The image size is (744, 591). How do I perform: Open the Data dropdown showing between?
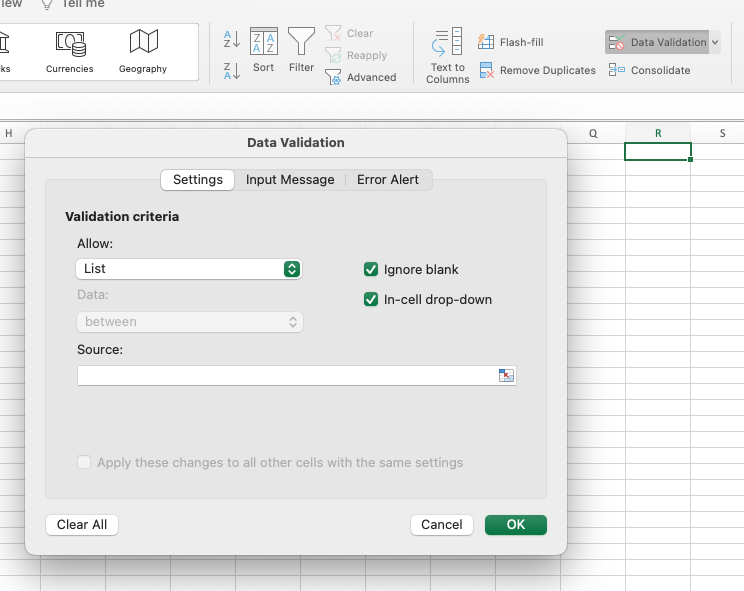(190, 322)
